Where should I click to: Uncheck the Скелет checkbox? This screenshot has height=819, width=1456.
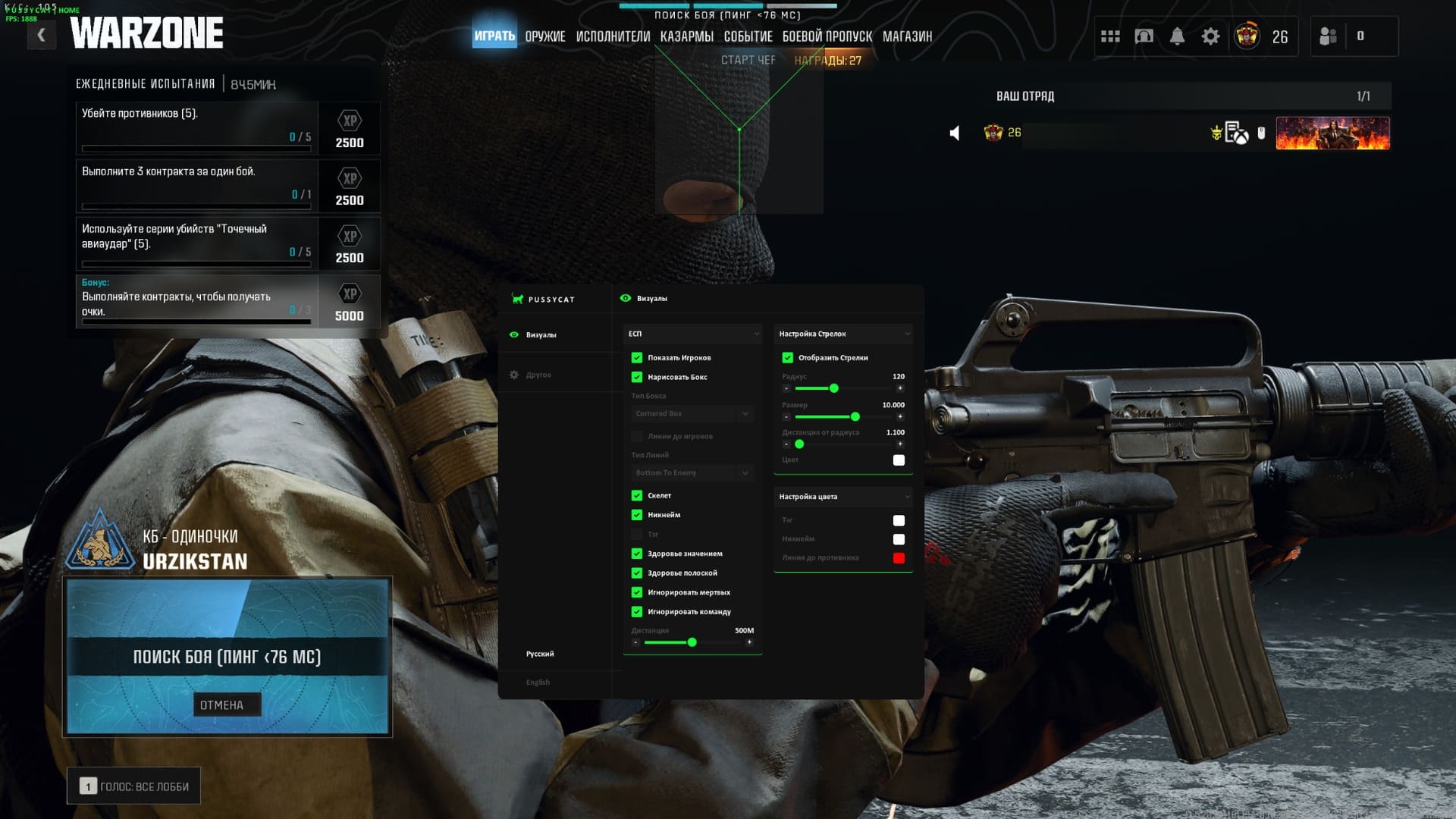(637, 496)
